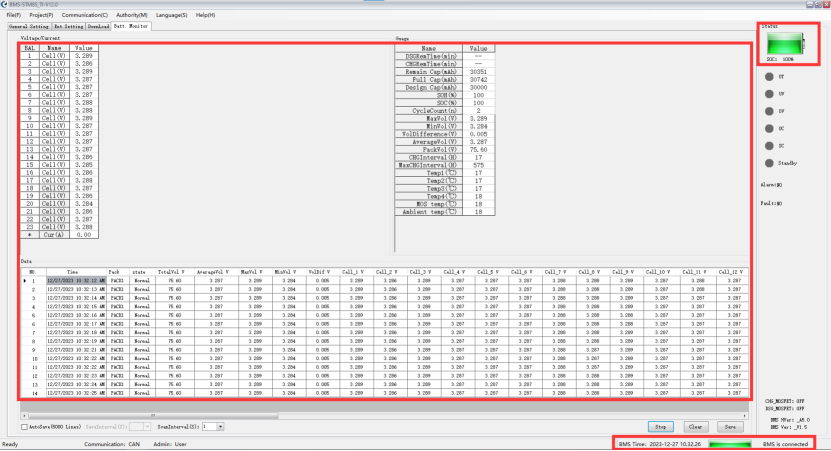Image resolution: width=831 pixels, height=451 pixels.
Task: Enable the AutoSave (5000 Lines) checkbox
Action: coord(24,426)
